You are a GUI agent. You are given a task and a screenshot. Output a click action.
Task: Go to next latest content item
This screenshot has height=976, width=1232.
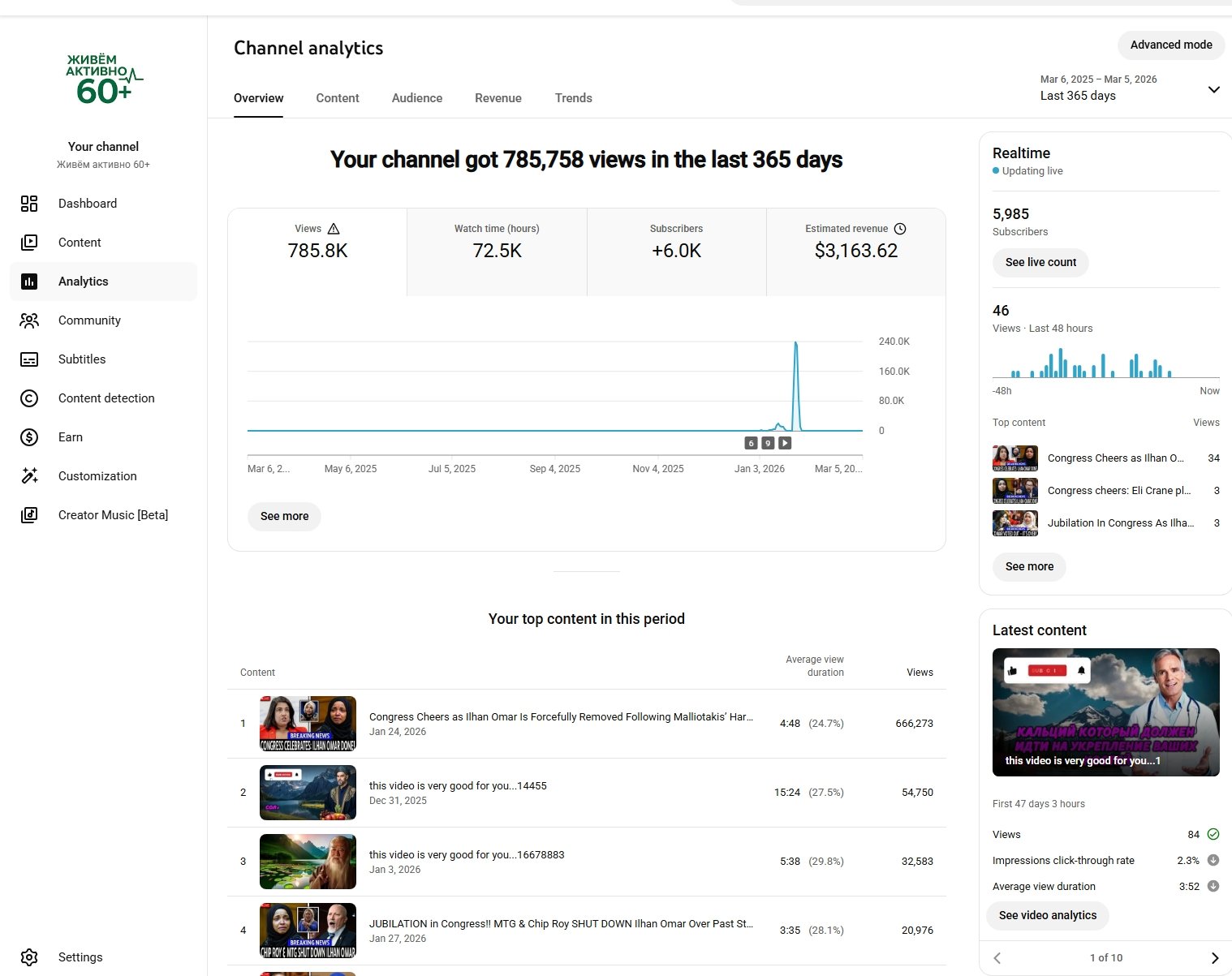coord(1214,958)
